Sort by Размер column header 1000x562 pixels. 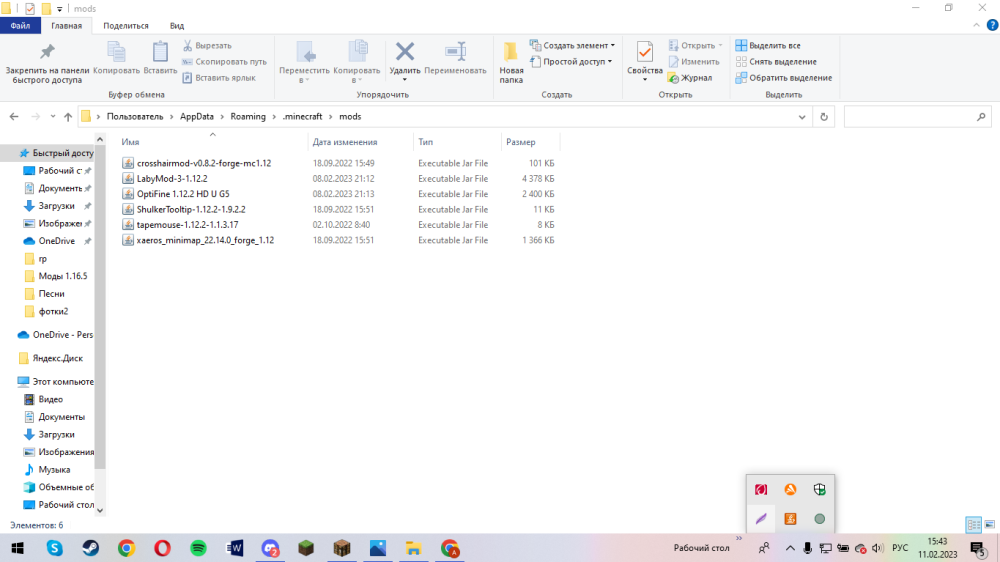521,142
